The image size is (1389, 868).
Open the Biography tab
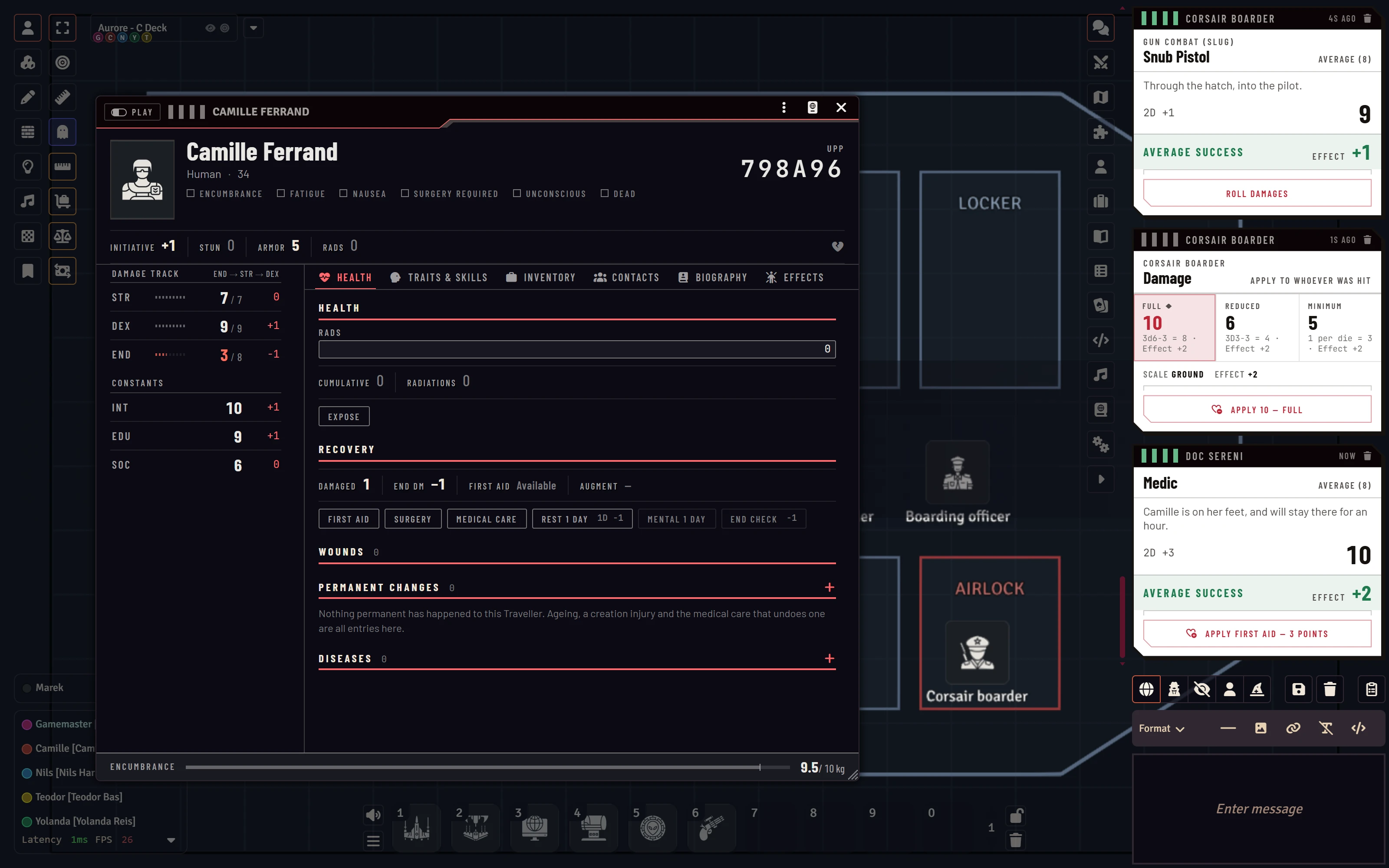pos(712,278)
